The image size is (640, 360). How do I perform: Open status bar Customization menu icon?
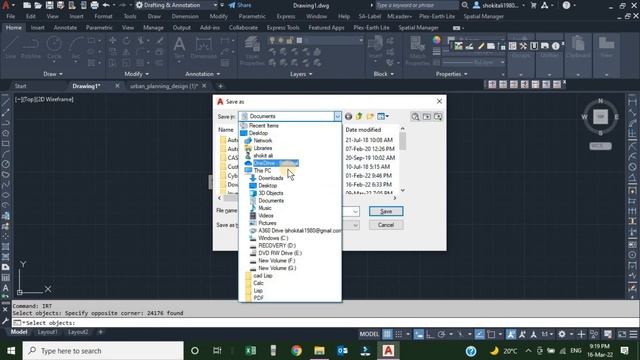coord(633,334)
